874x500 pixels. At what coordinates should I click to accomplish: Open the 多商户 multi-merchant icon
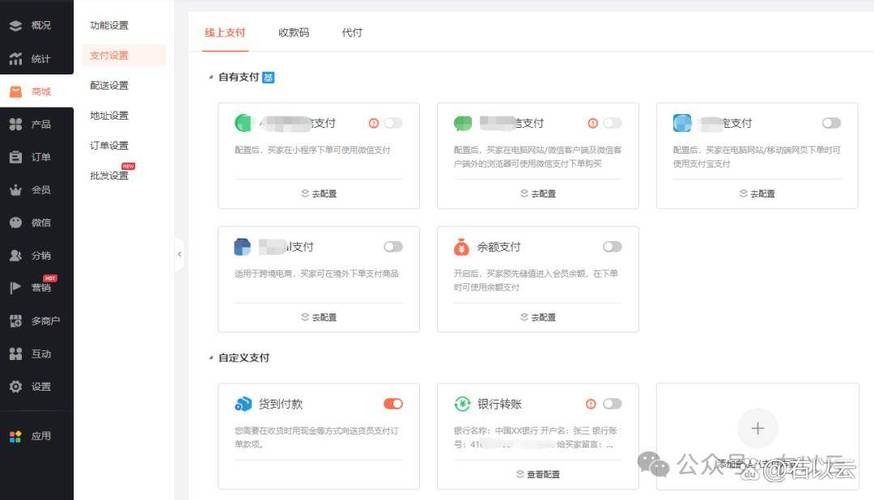[16, 321]
